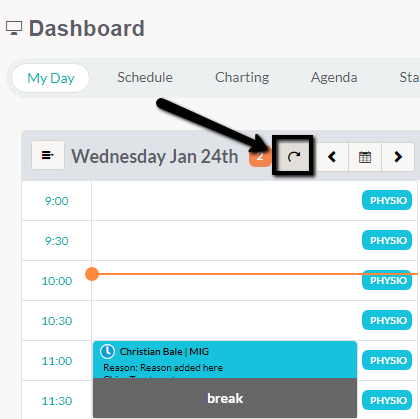Screen dimensions: 420x419
Task: Open the list options menu button
Action: tap(48, 155)
